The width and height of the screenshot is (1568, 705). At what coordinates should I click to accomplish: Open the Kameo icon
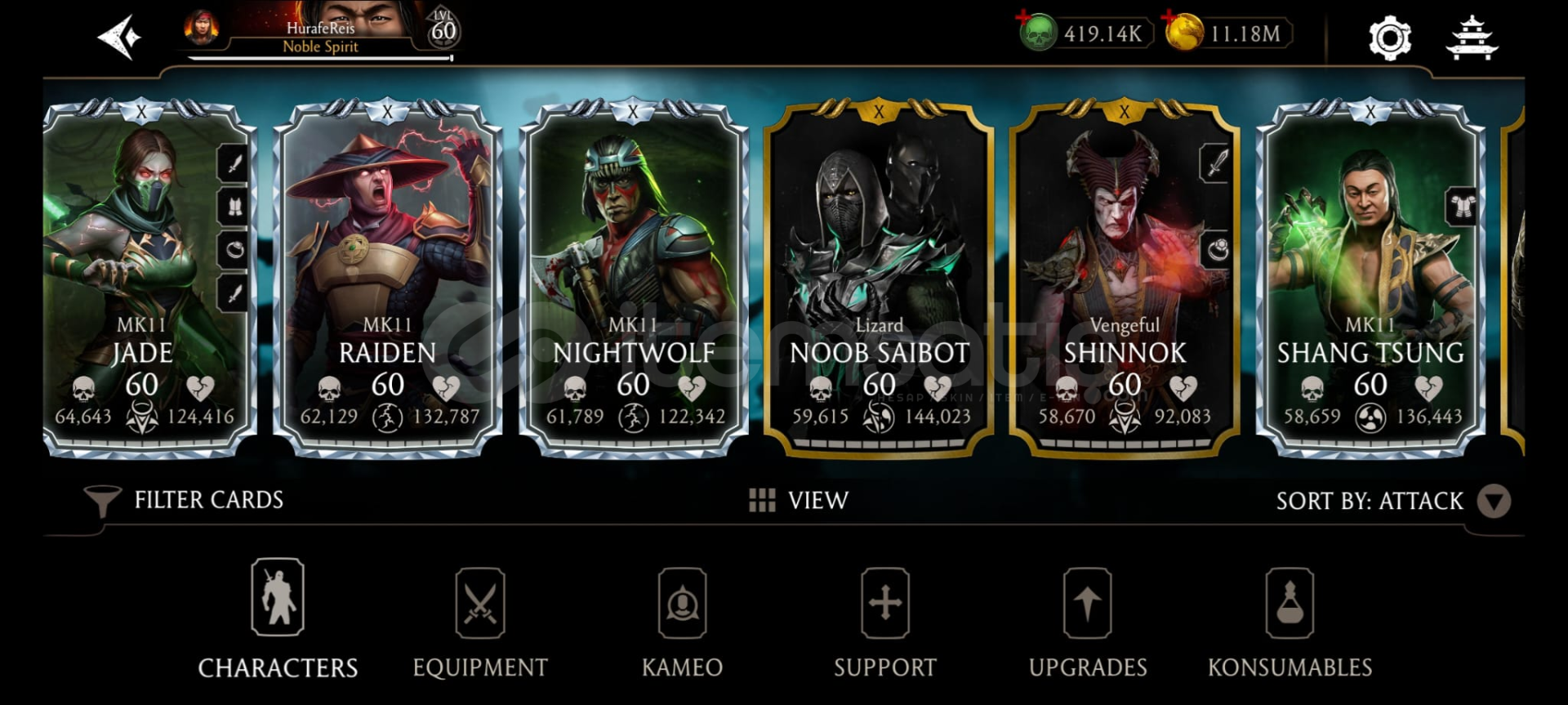682,604
